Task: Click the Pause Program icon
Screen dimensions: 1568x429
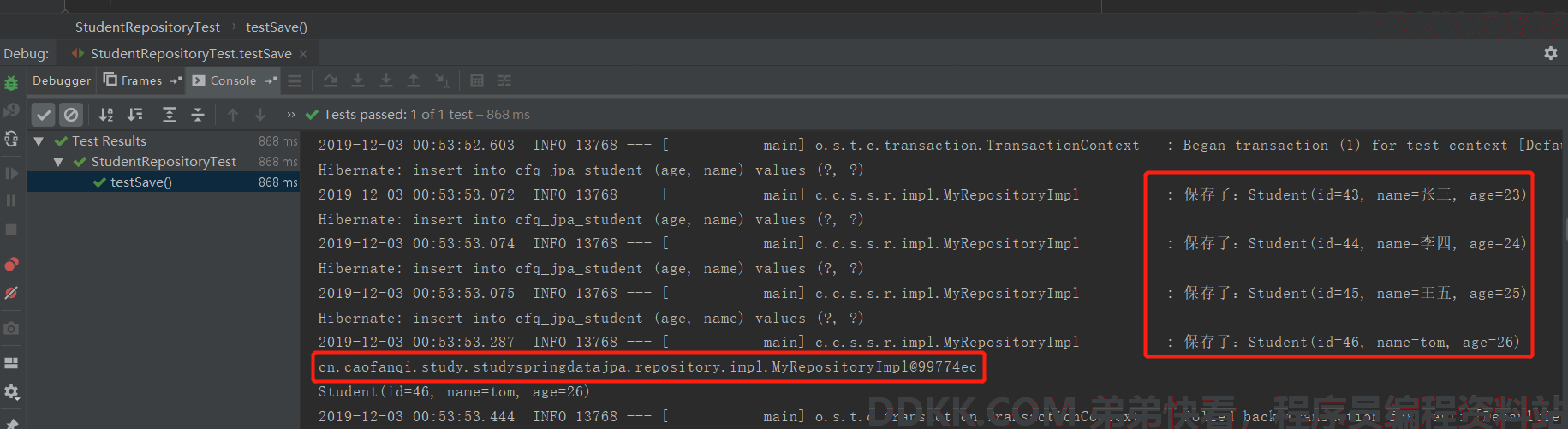Action: (x=11, y=200)
